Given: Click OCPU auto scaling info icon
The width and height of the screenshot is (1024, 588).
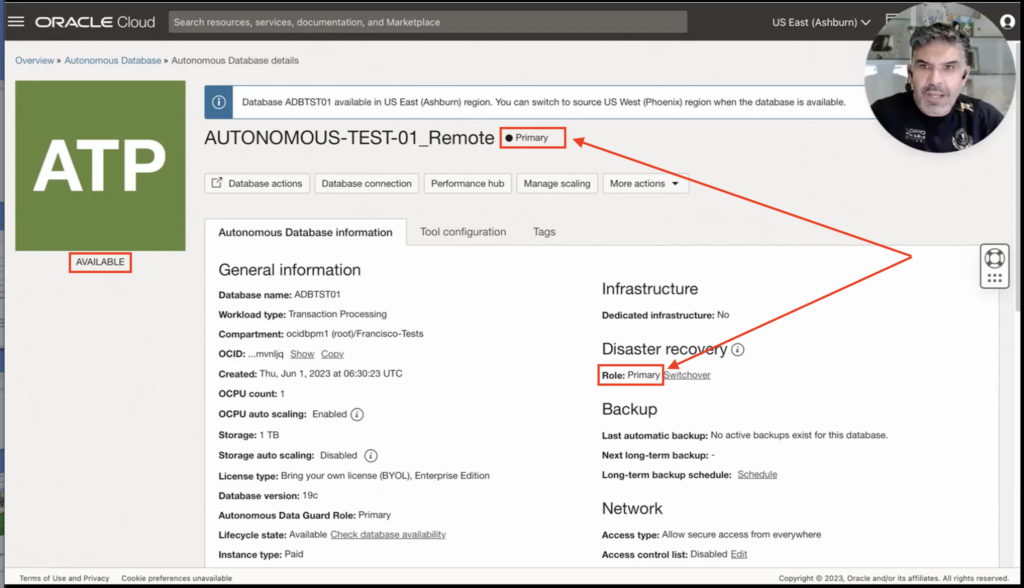Looking at the screenshot, I should click(357, 414).
